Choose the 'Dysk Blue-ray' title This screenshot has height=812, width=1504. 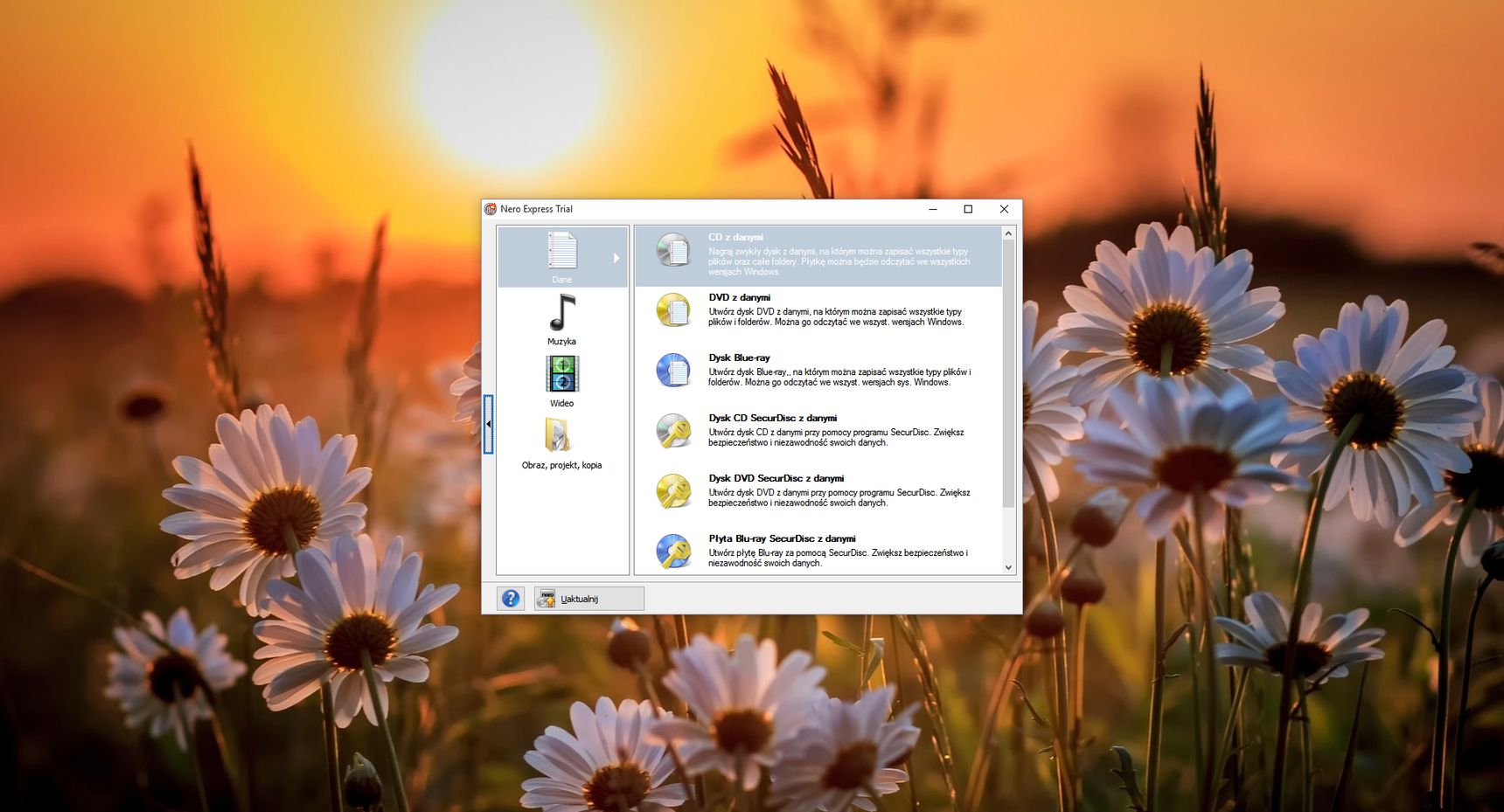click(740, 357)
